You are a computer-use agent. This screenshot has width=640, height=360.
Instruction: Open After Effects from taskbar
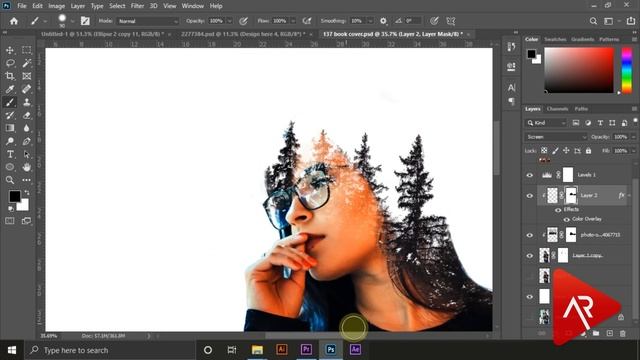pos(355,350)
